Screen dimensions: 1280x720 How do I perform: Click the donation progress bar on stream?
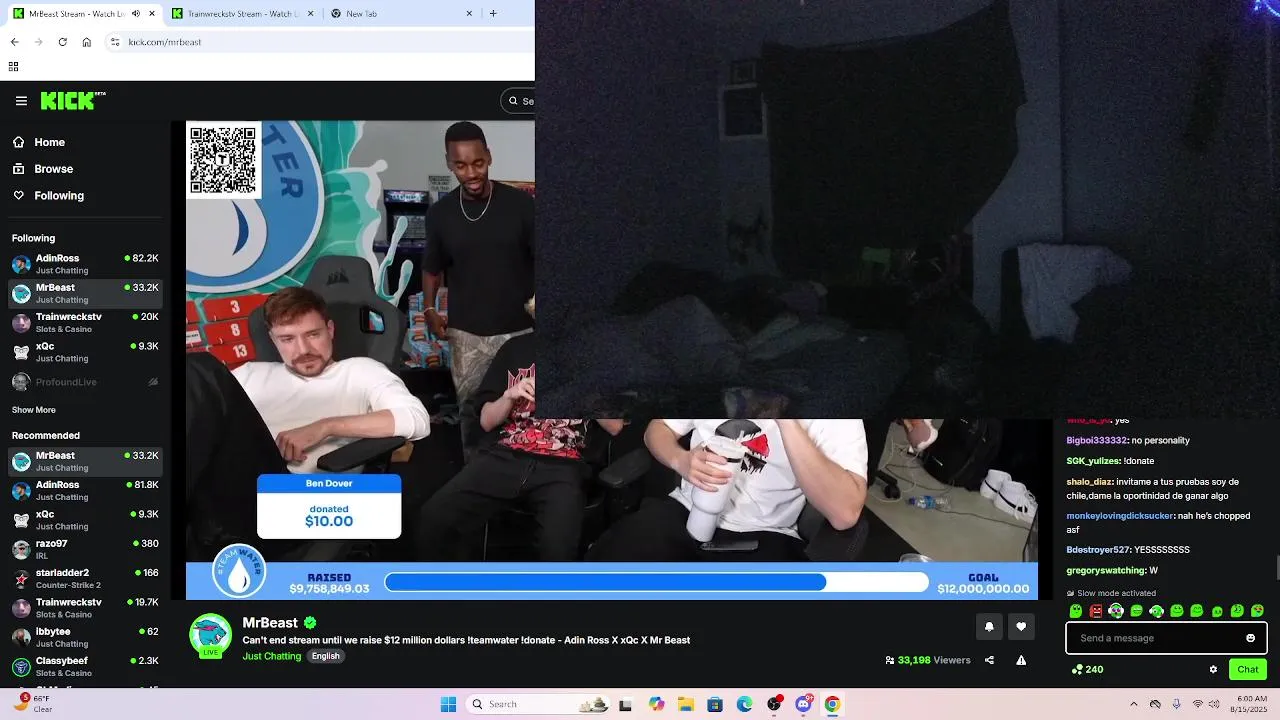(x=656, y=582)
